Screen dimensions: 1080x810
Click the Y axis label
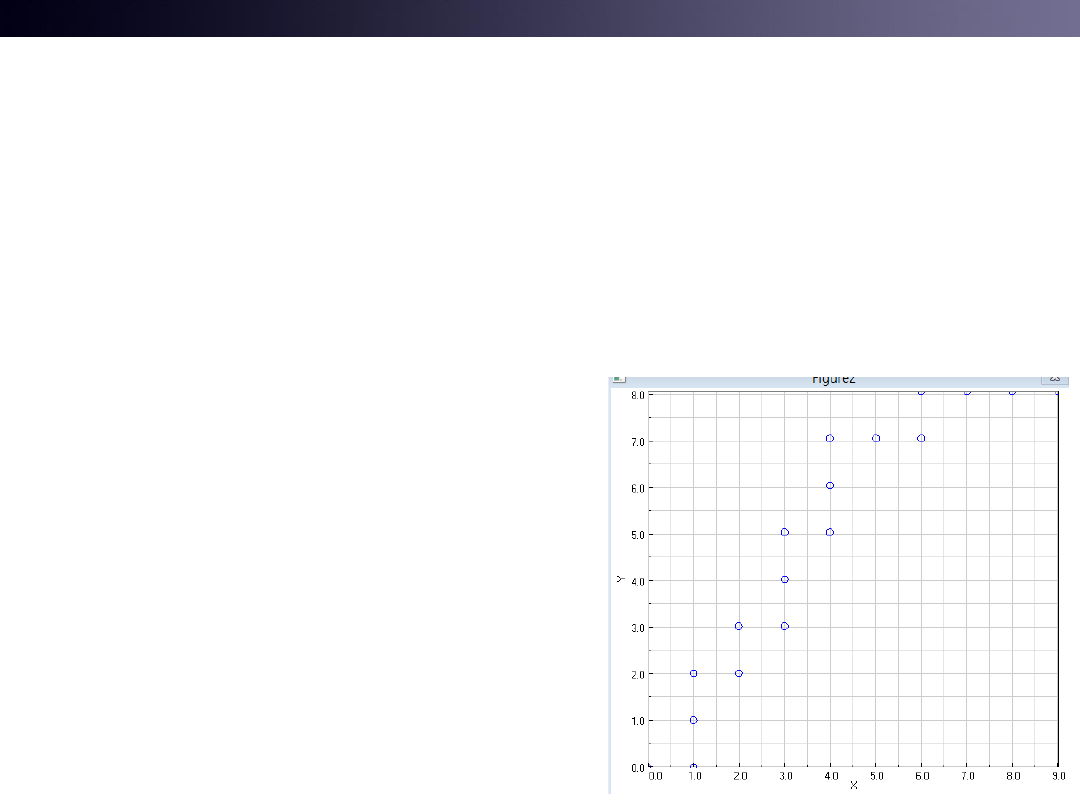[621, 579]
